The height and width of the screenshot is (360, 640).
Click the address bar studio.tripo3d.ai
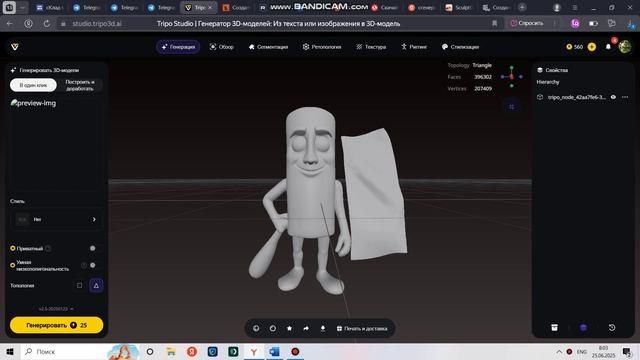tap(97, 24)
